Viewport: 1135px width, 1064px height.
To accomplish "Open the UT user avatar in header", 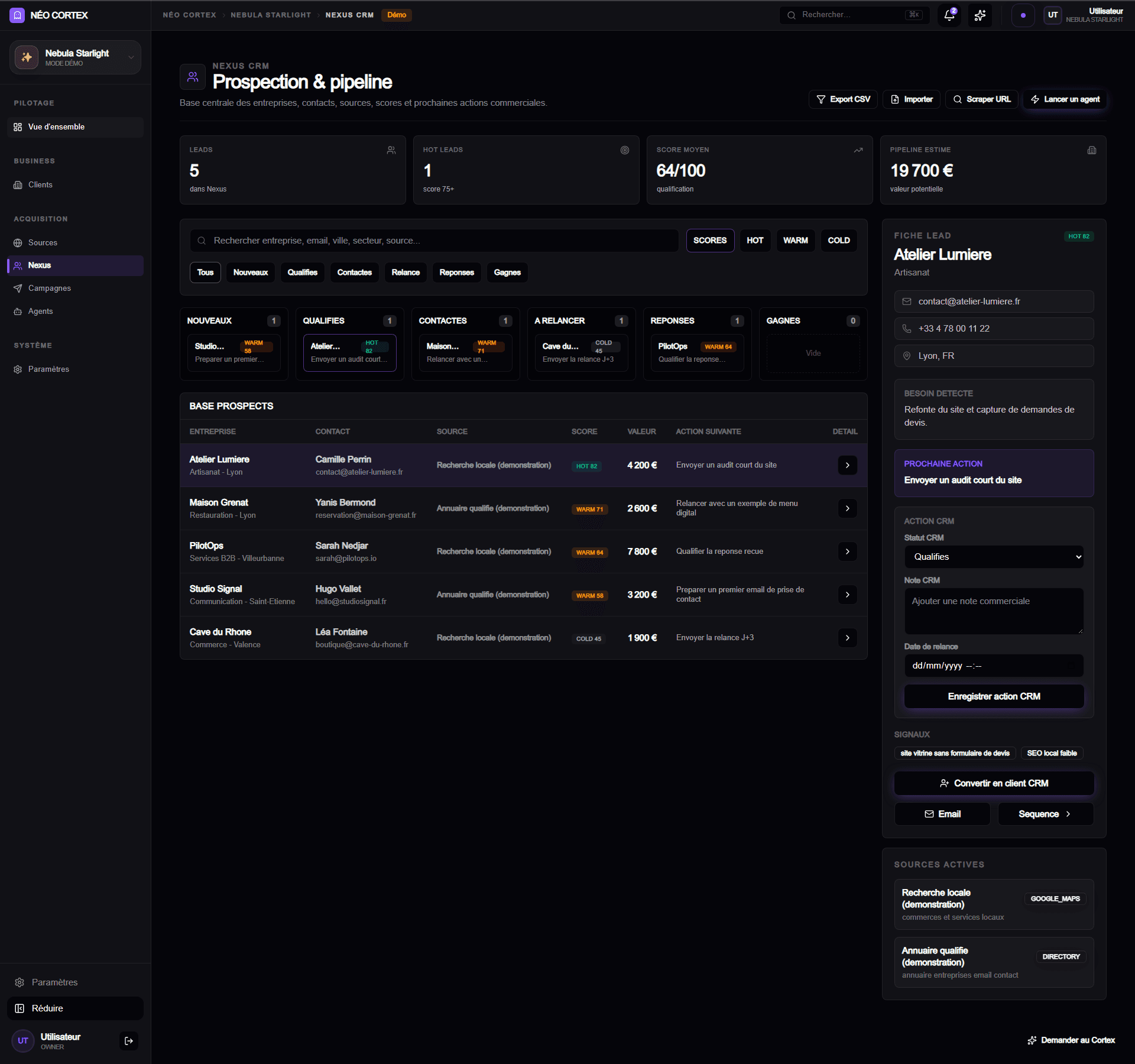I will pyautogui.click(x=1053, y=15).
